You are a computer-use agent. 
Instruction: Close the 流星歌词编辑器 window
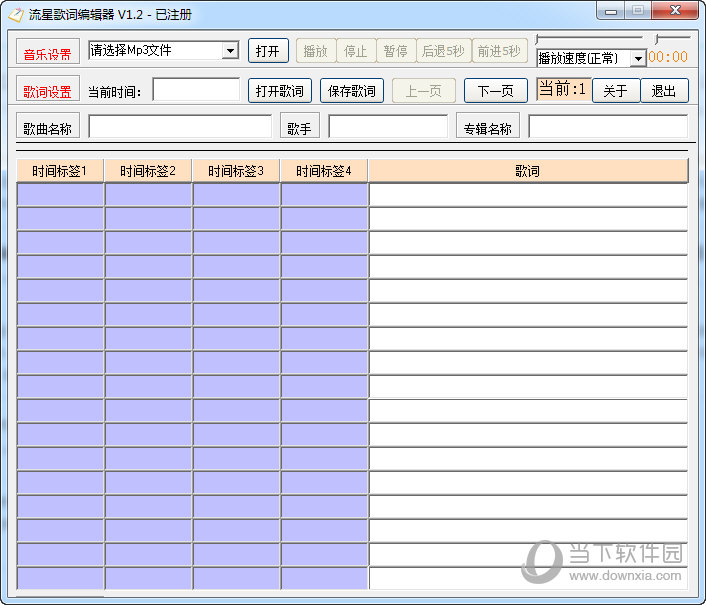point(675,11)
